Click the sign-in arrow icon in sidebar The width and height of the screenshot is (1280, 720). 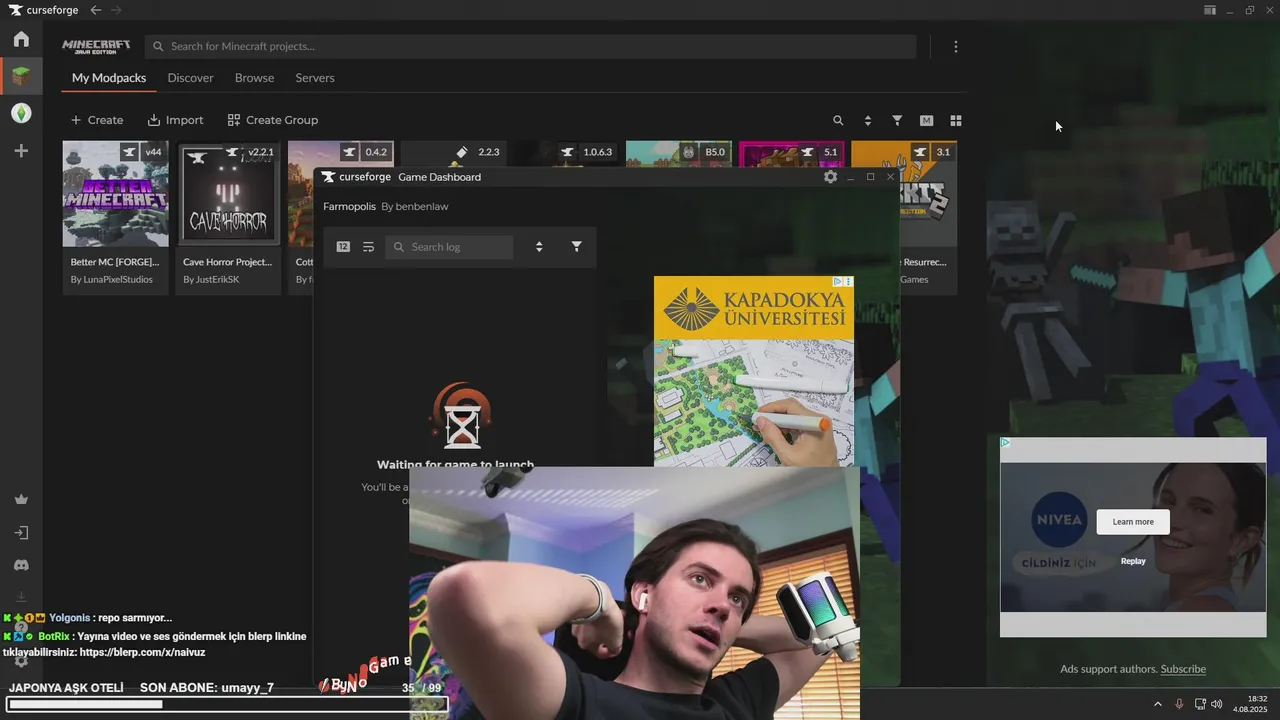click(21, 533)
